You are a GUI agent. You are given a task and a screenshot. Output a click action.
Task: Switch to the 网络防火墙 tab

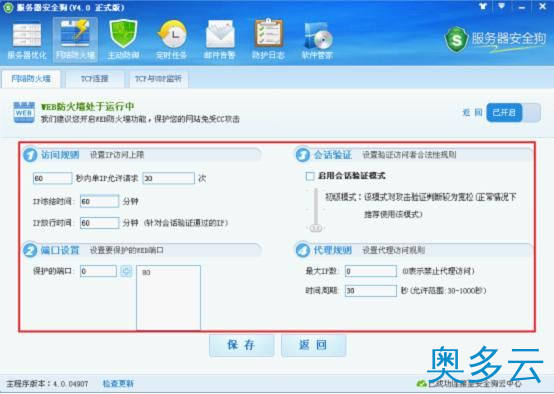tap(31, 79)
